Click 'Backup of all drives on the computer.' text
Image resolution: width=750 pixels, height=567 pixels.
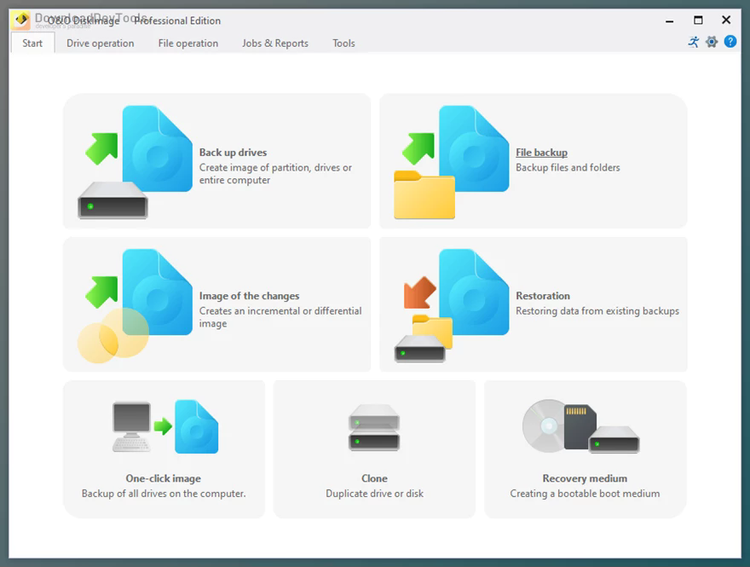point(164,493)
